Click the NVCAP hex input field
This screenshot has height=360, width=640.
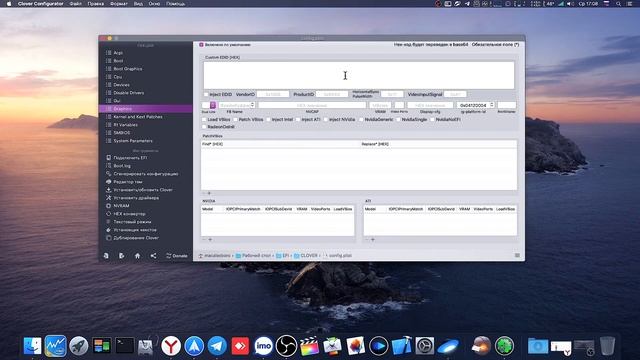click(x=312, y=105)
